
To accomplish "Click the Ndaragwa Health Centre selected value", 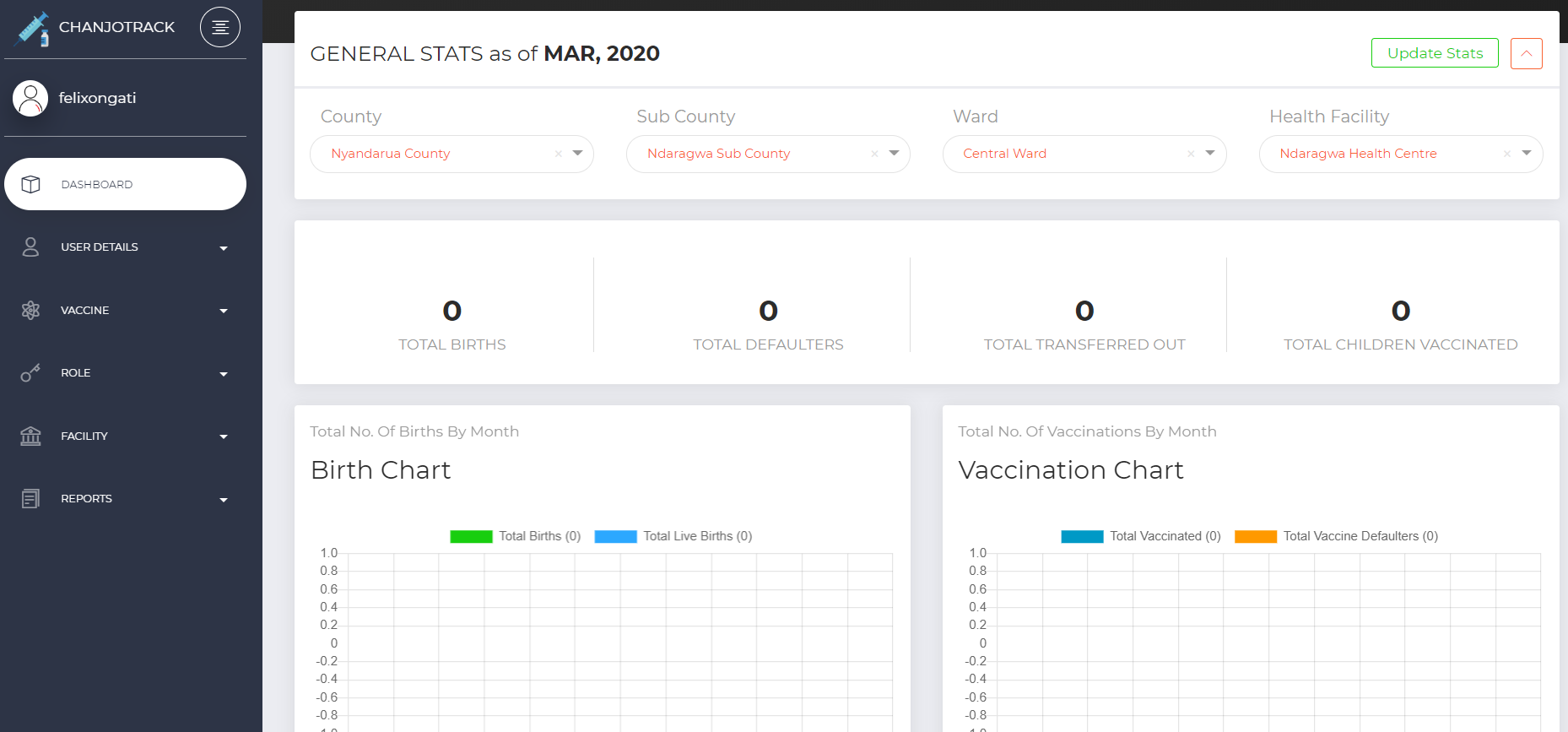I will point(1358,154).
